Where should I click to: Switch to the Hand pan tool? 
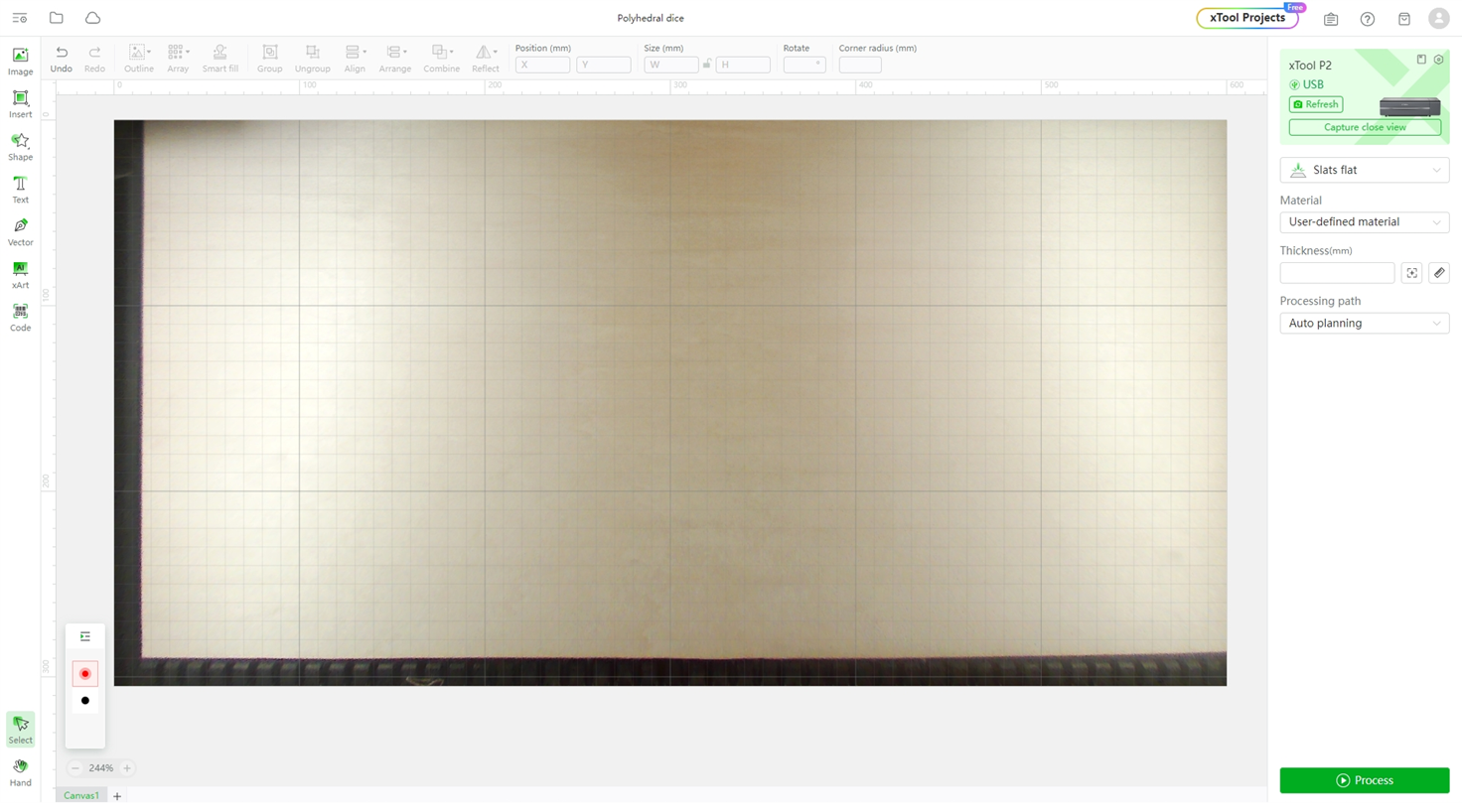pos(20,772)
